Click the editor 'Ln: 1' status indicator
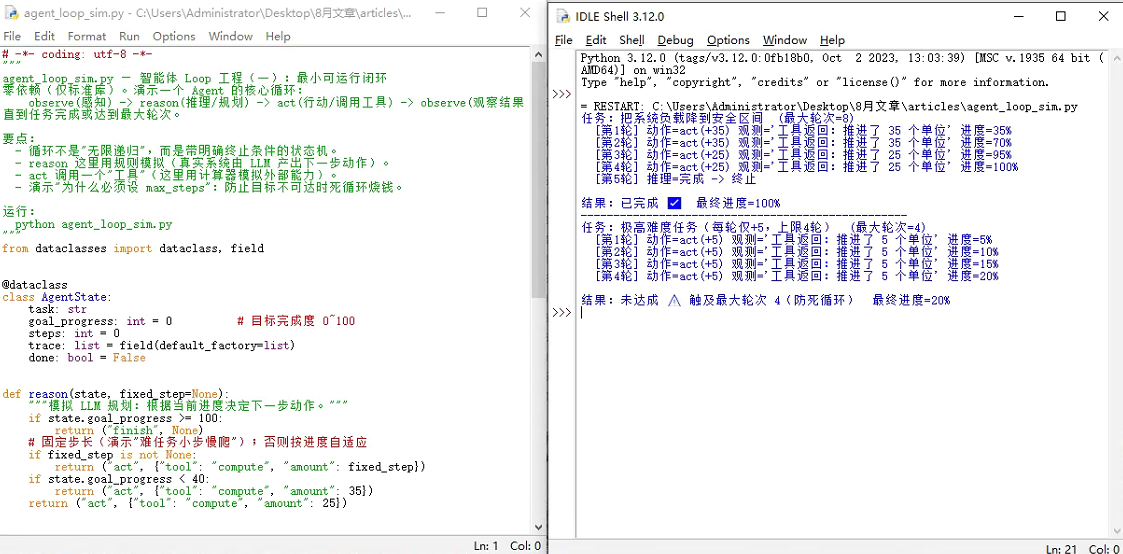The width and height of the screenshot is (1123, 554). point(486,546)
